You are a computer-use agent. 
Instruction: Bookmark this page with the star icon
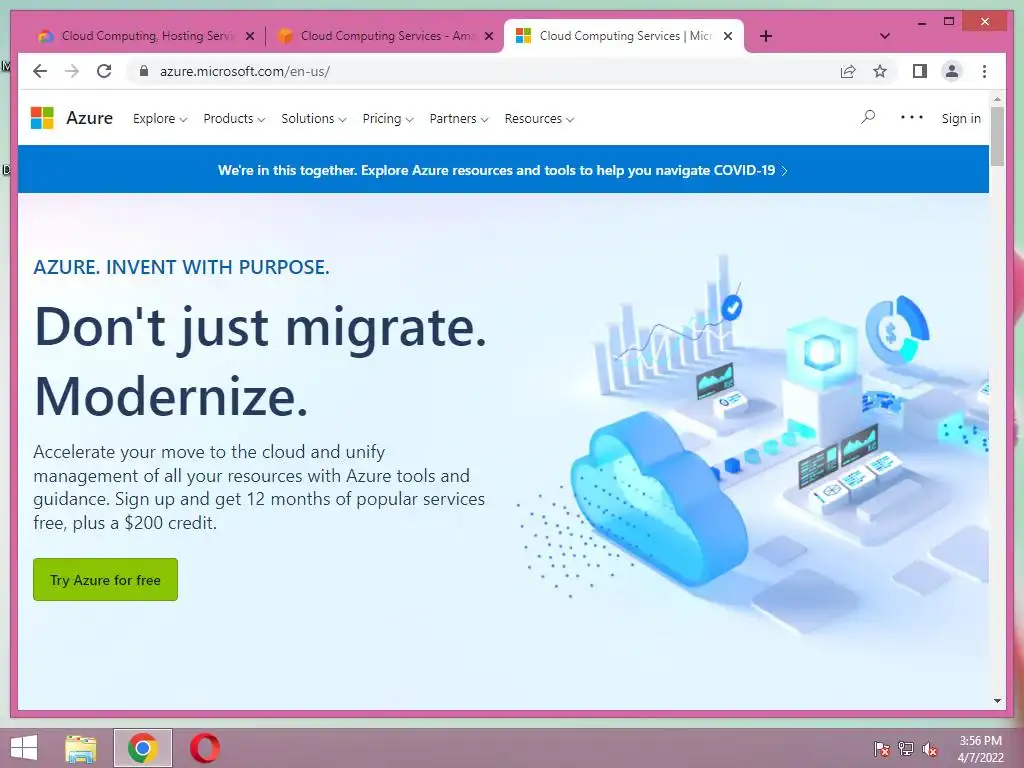pyautogui.click(x=880, y=71)
